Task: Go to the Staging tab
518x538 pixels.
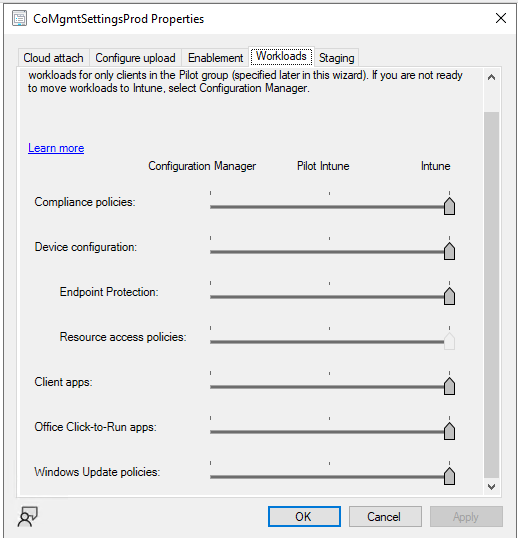Action: [x=336, y=58]
